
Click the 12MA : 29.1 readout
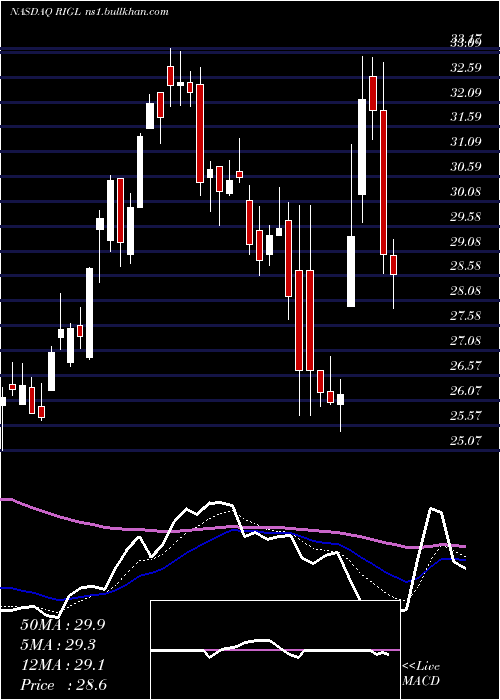point(63,665)
